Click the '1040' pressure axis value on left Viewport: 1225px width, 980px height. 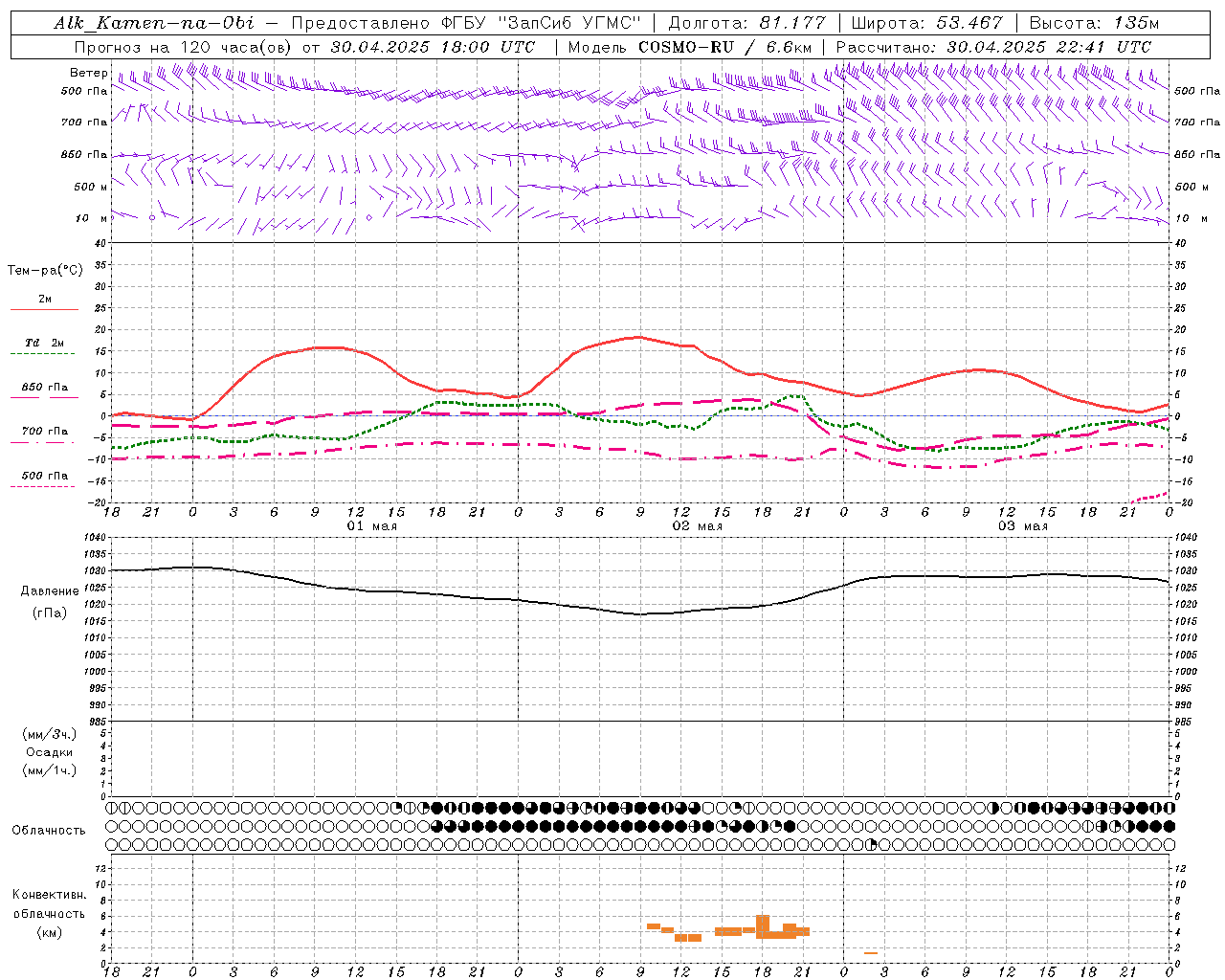tap(95, 538)
